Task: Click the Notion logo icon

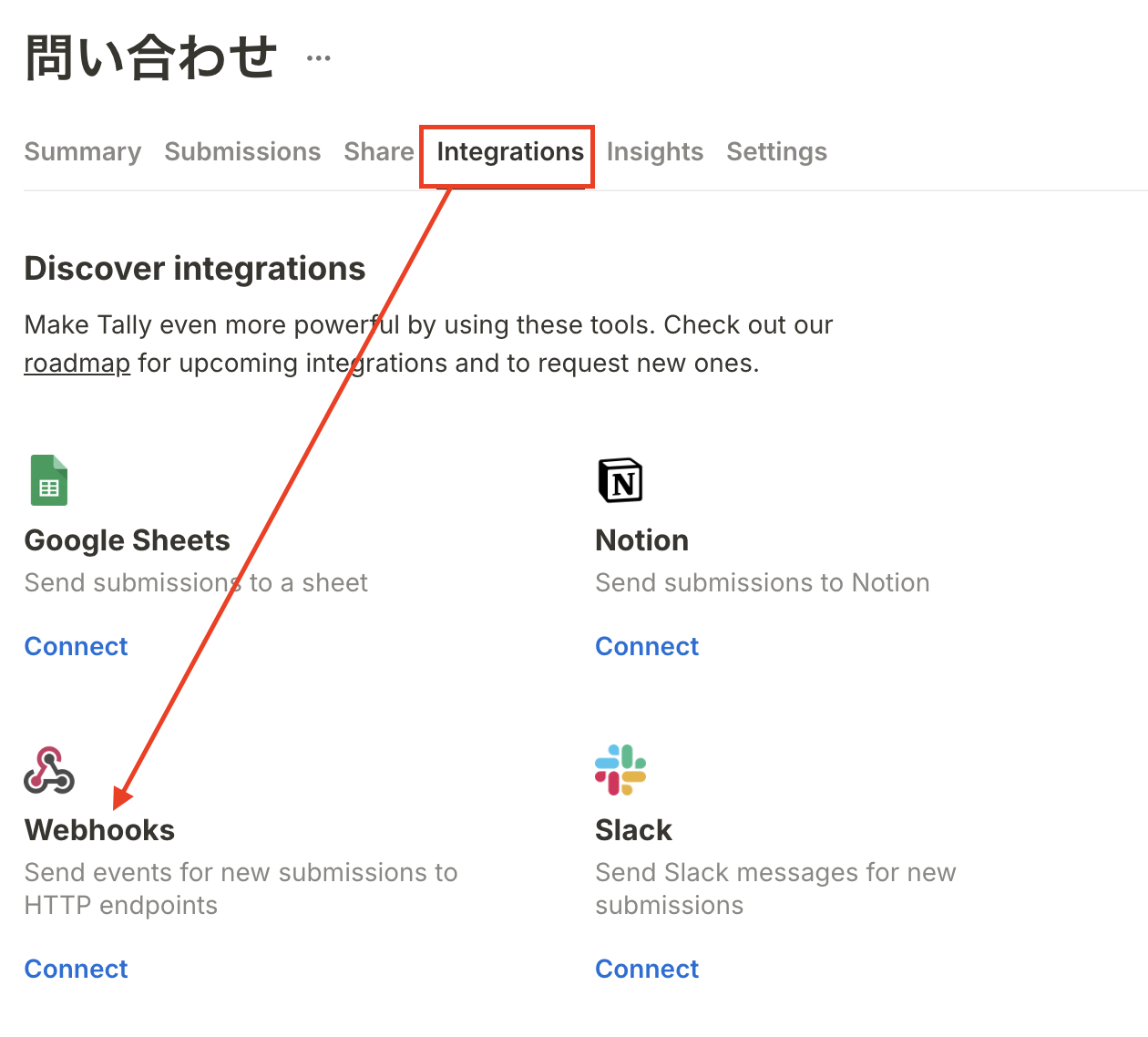Action: coord(620,480)
